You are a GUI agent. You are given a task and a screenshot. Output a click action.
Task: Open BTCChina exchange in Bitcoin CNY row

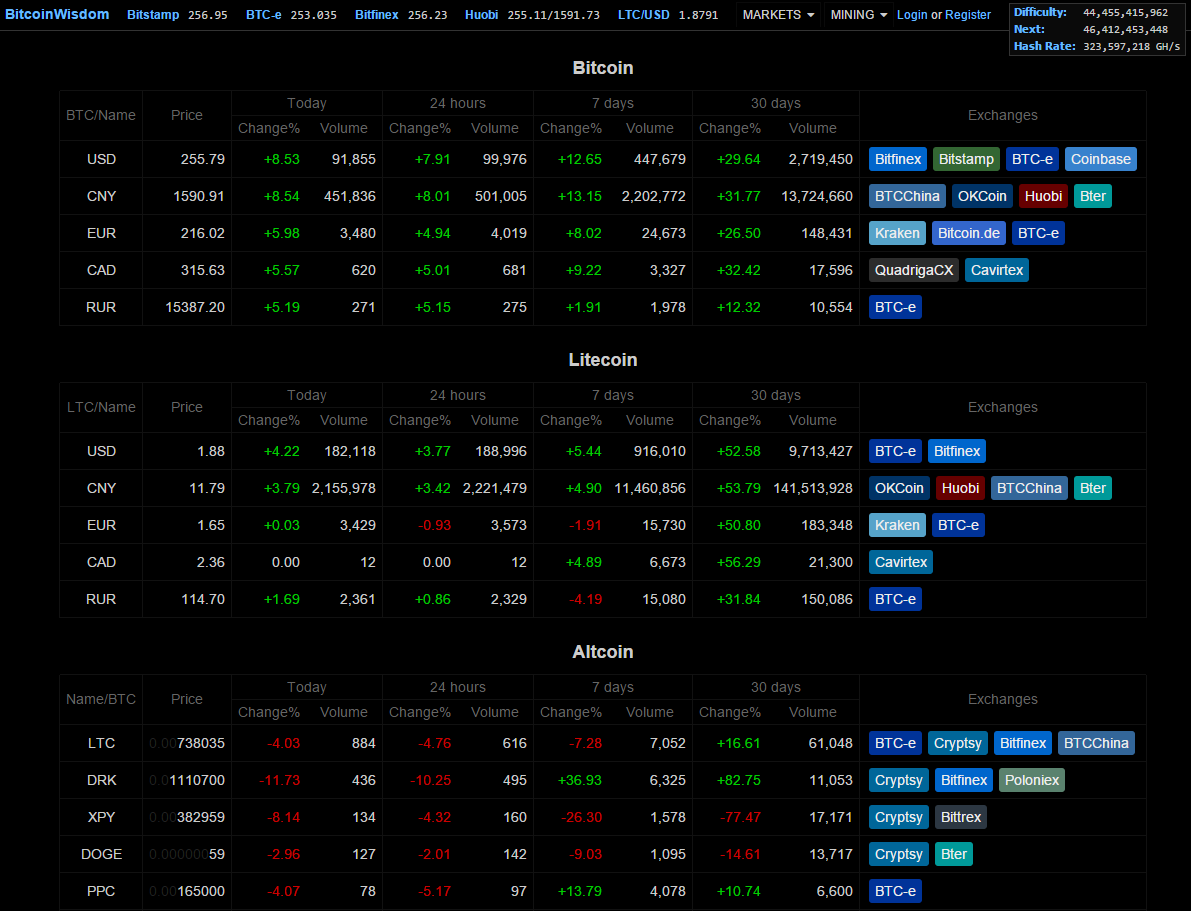(x=907, y=196)
